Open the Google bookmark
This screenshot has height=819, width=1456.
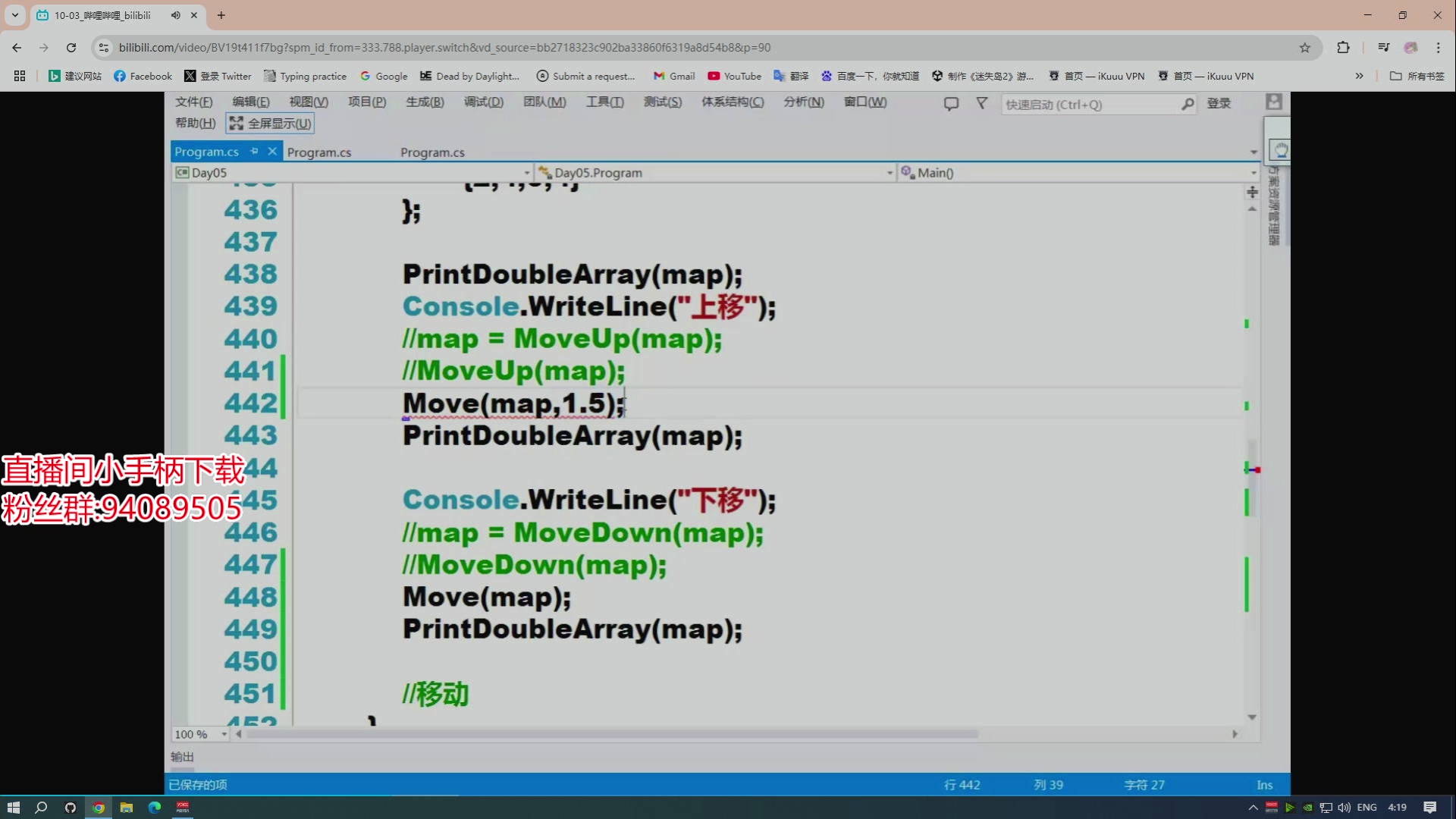(384, 76)
